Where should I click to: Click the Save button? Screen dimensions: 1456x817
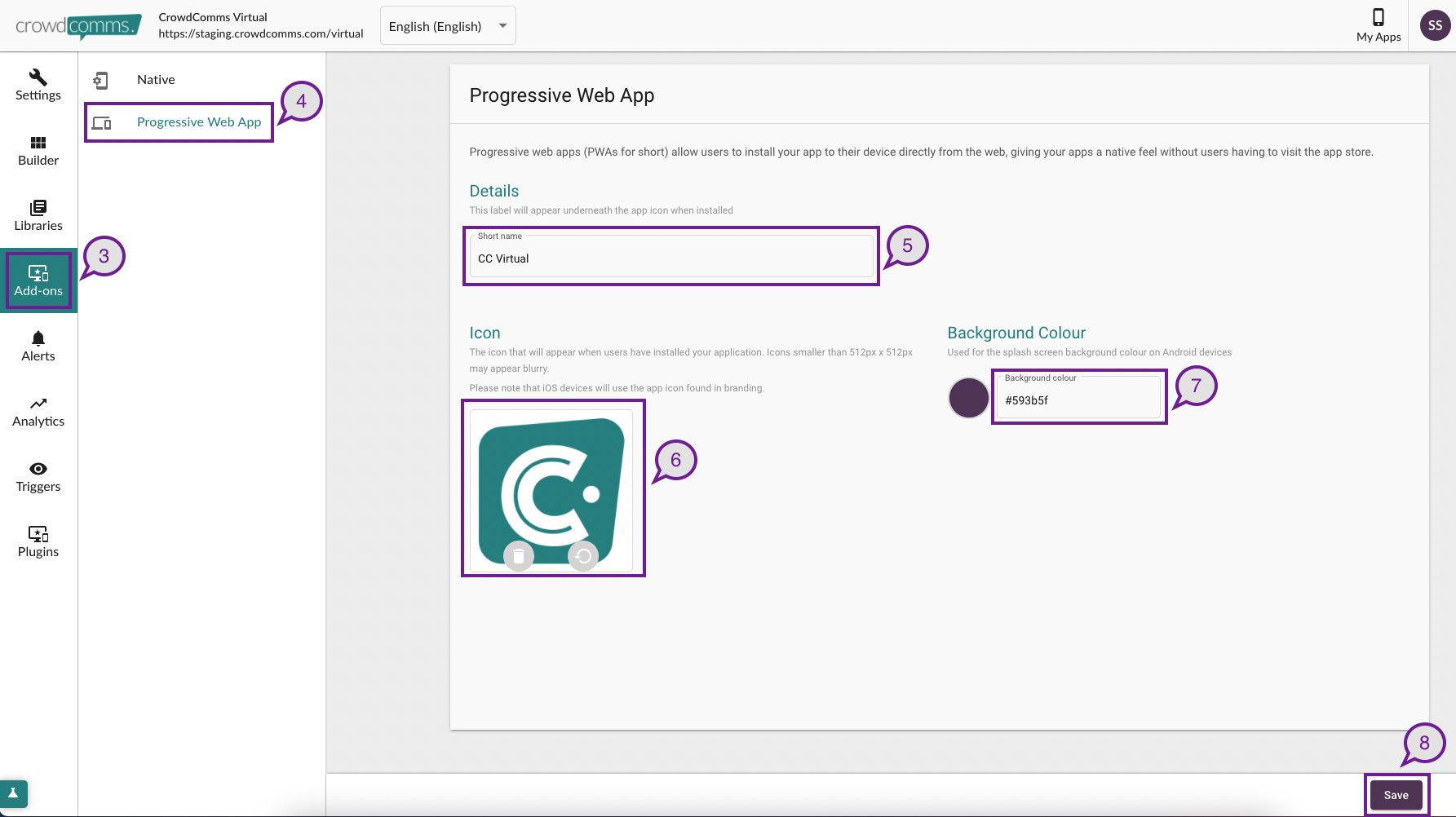[x=1396, y=795]
